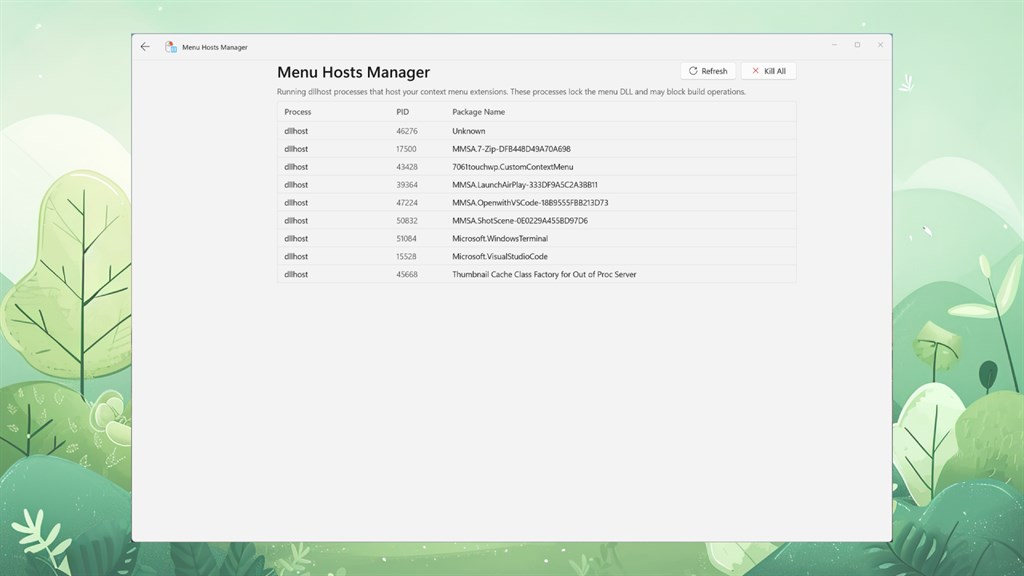Select PID 47224 cell
The height and width of the screenshot is (576, 1024).
point(407,202)
